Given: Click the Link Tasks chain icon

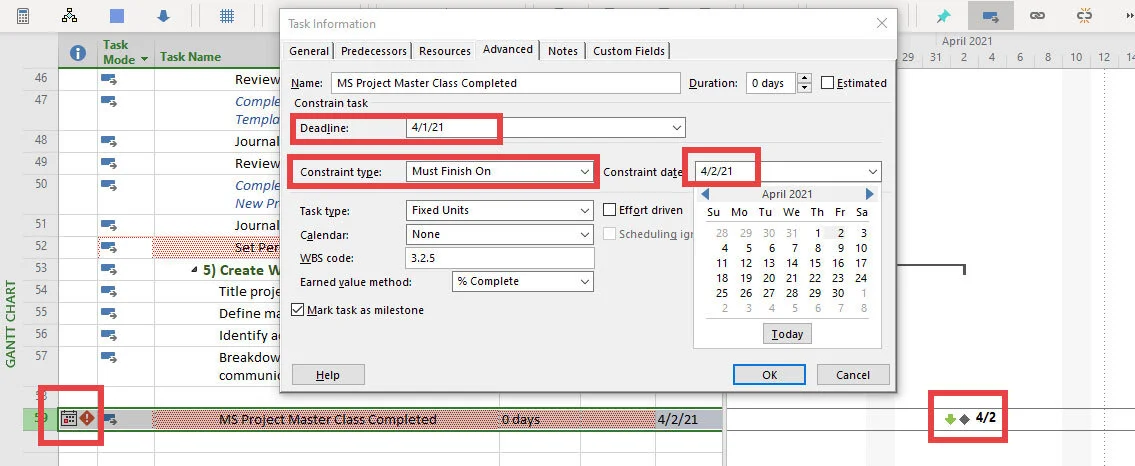Looking at the screenshot, I should pyautogui.click(x=1037, y=16).
